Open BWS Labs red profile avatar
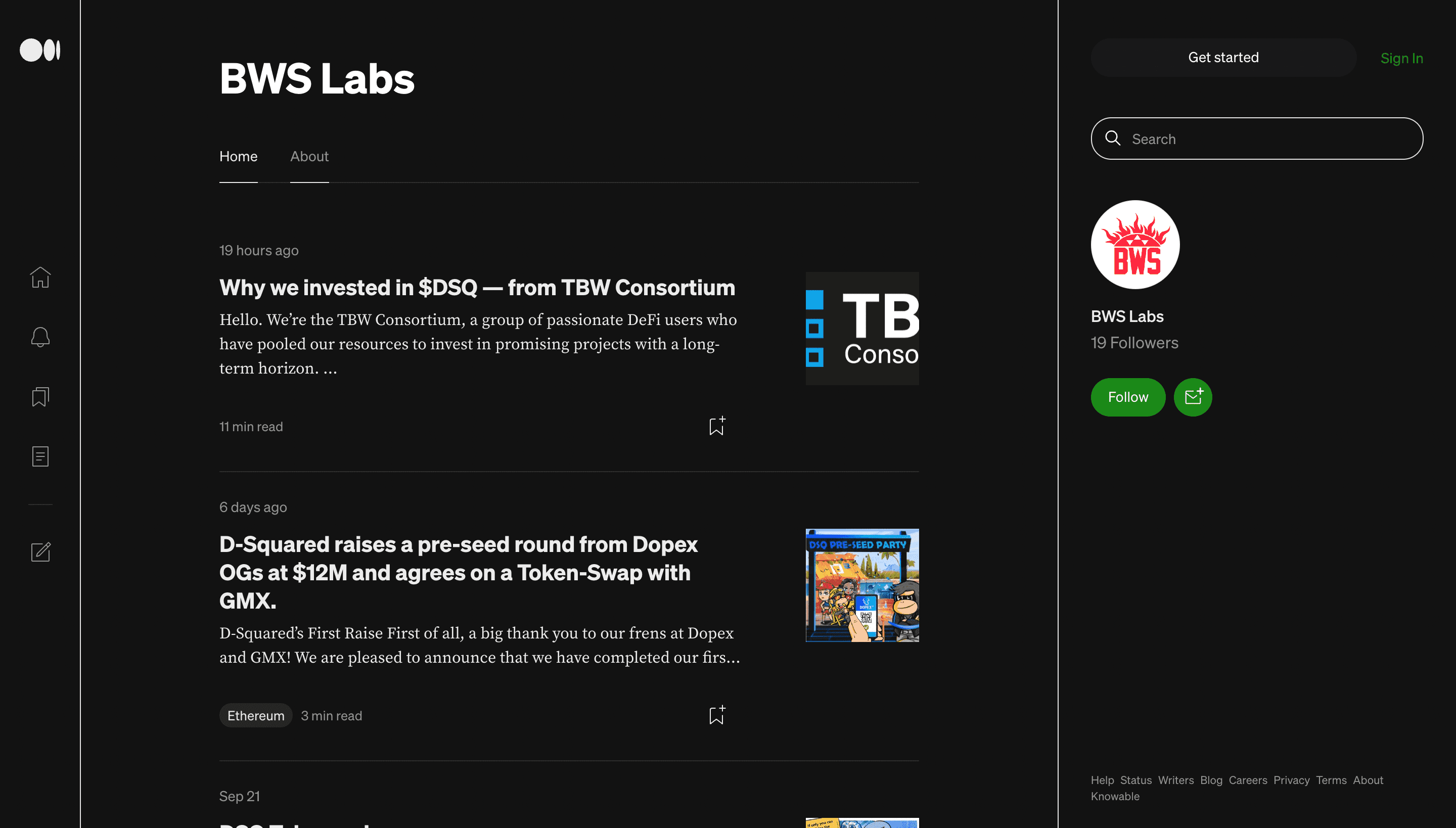Screen dimensions: 1456x828 (x=1134, y=245)
